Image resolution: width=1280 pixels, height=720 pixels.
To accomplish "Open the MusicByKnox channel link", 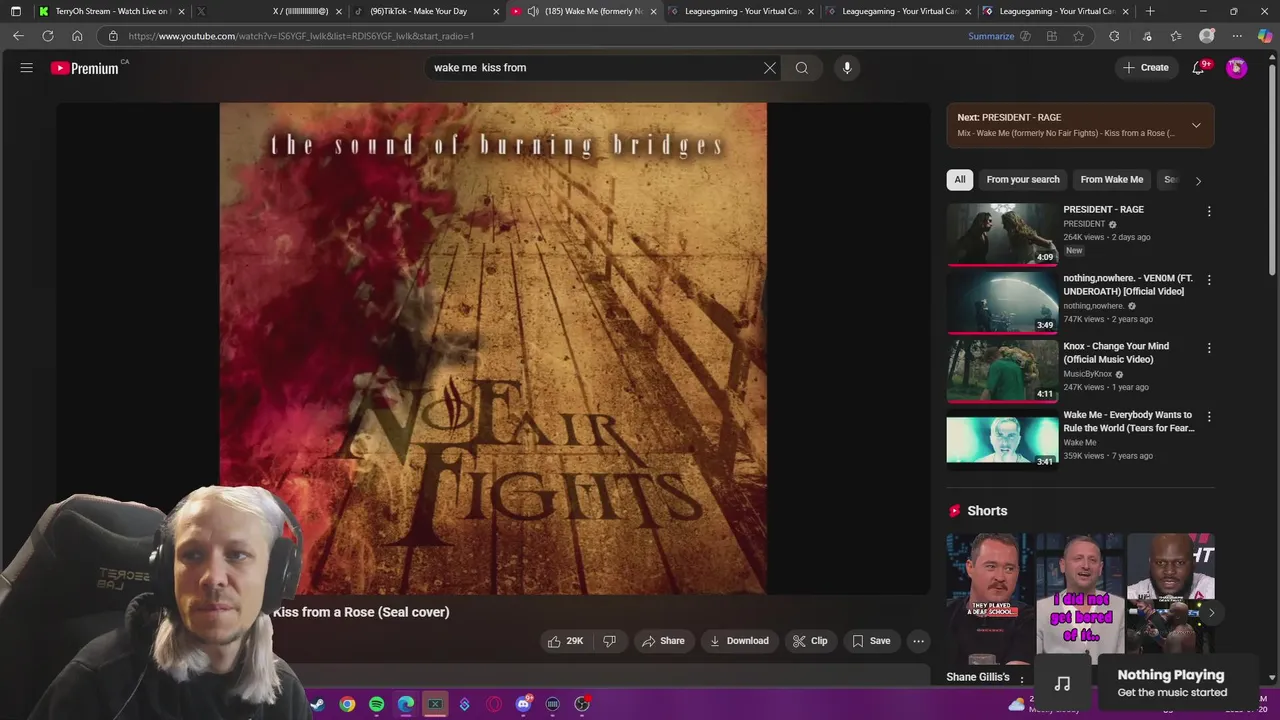I will (1088, 374).
